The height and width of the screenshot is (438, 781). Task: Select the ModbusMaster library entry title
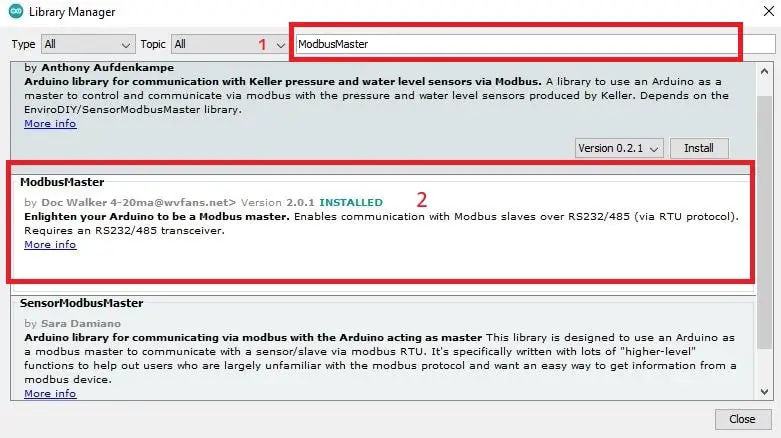(62, 182)
